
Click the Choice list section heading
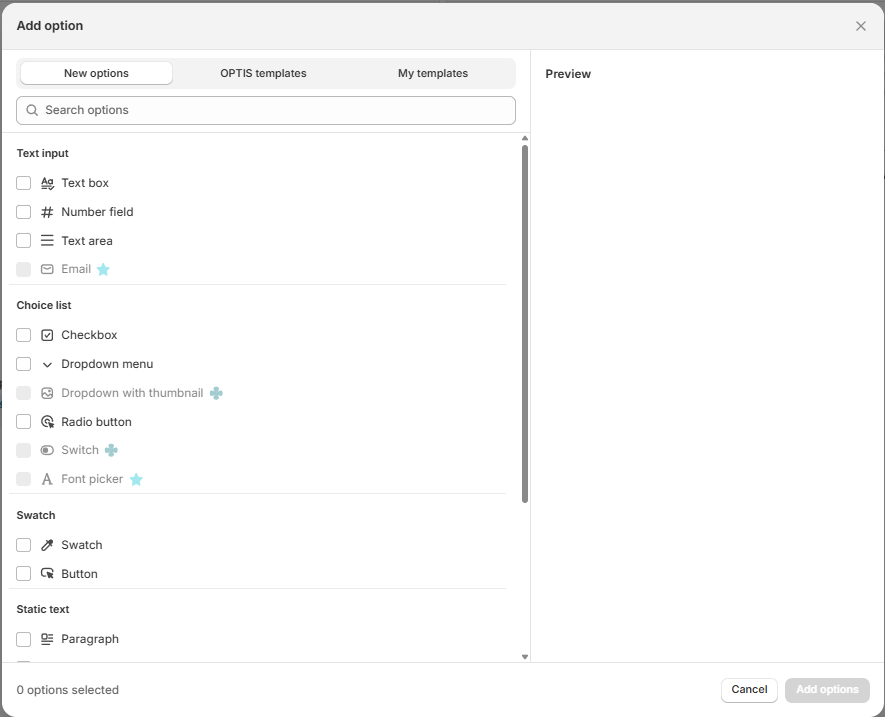[44, 305]
